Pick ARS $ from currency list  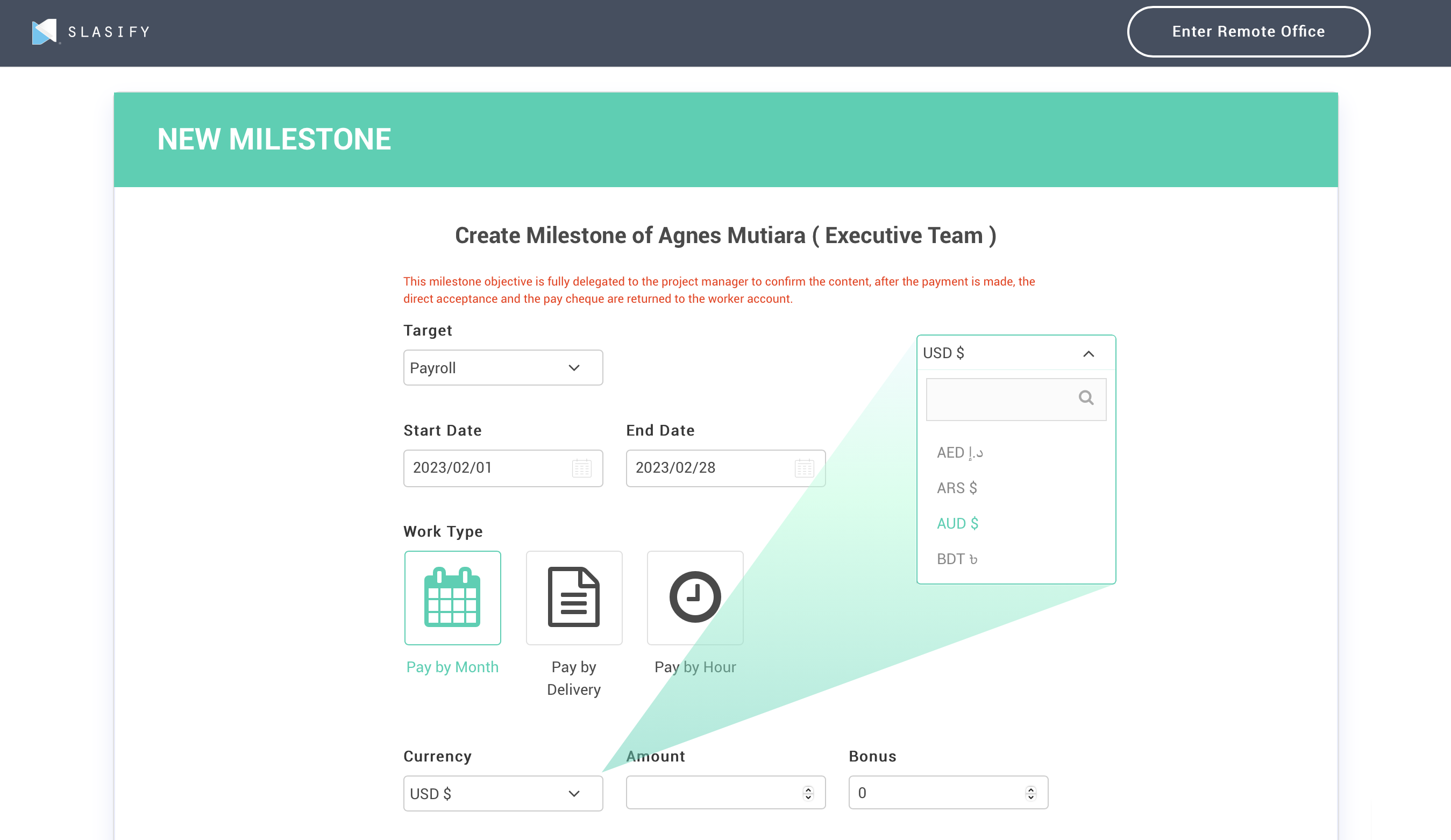(956, 488)
